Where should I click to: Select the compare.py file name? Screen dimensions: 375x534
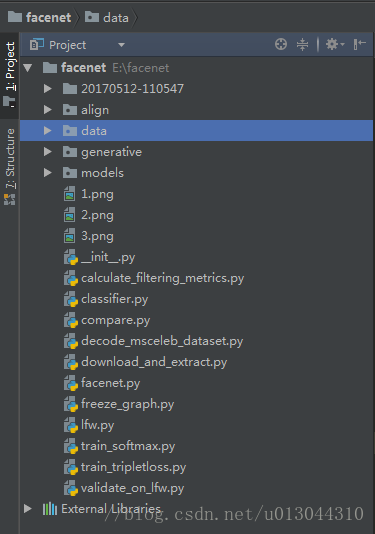(x=116, y=321)
